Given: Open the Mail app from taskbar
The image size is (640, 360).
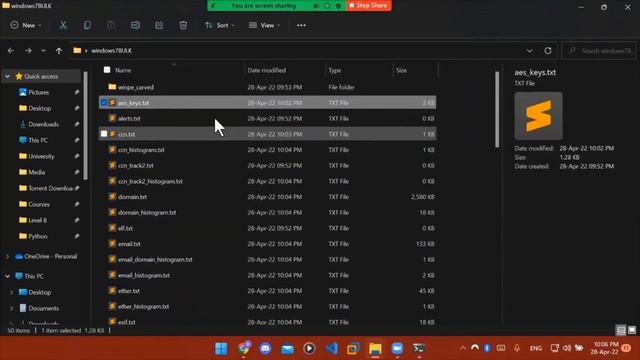Looking at the screenshot, I should (287, 348).
